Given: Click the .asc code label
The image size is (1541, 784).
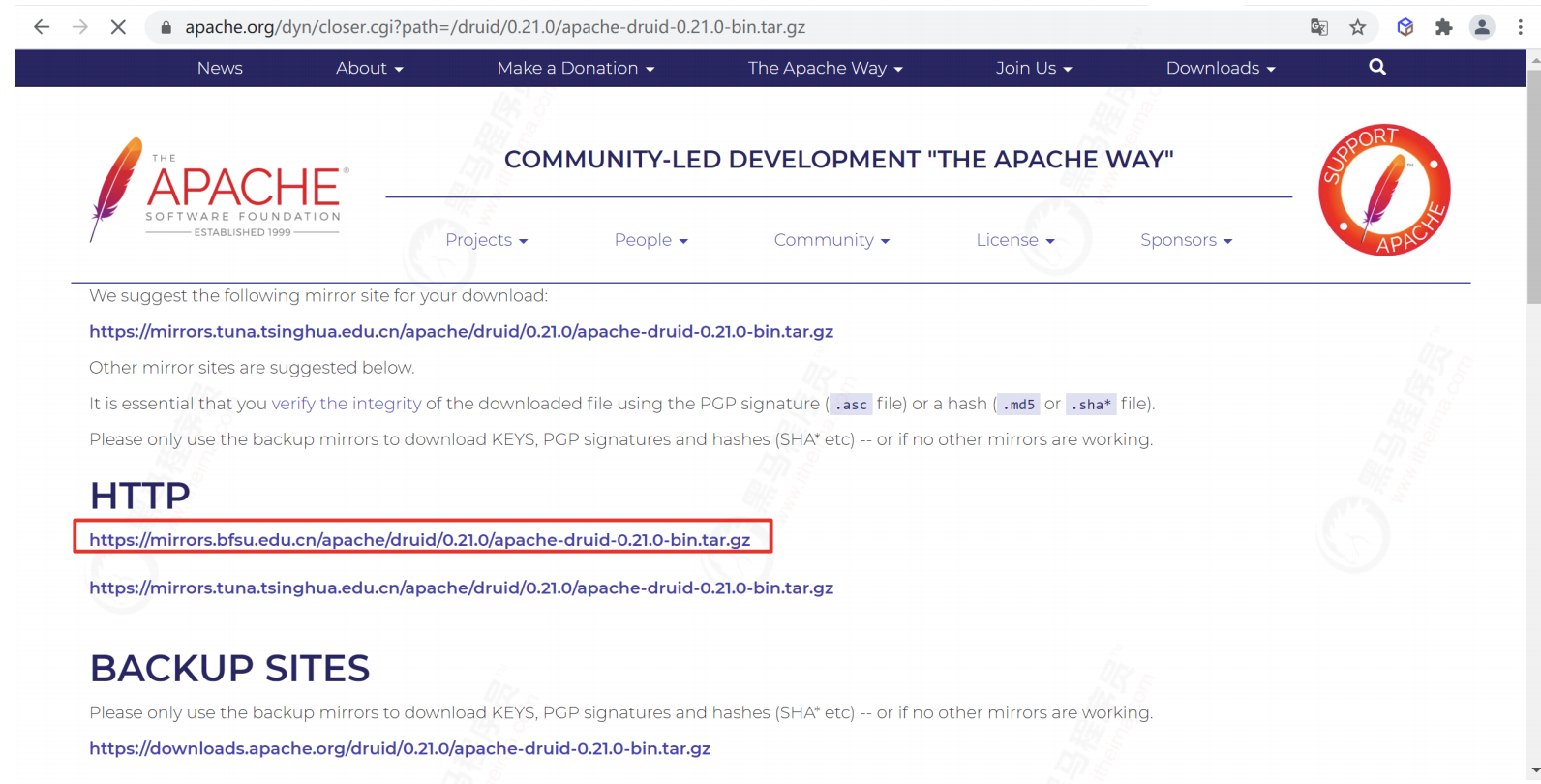Looking at the screenshot, I should point(851,405).
